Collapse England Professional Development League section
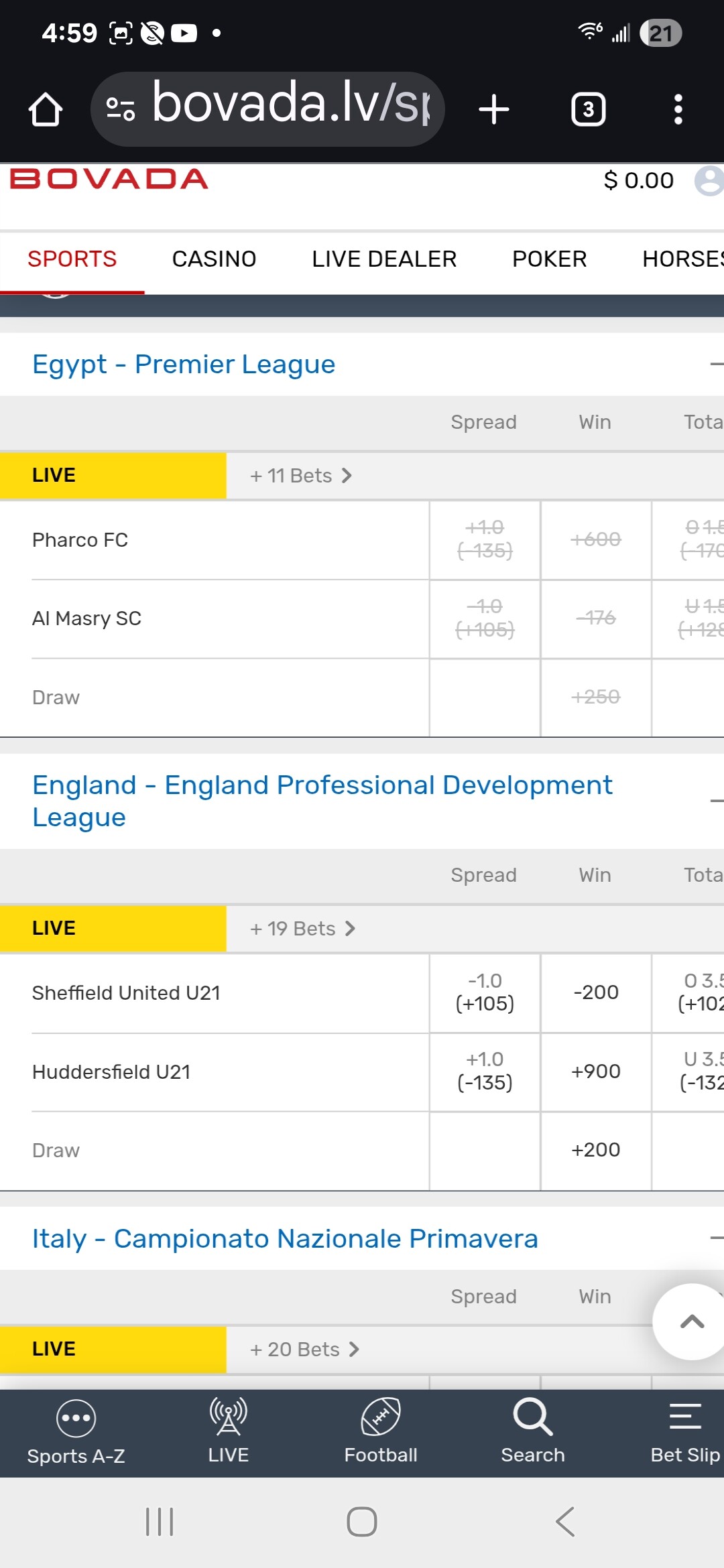Screen dimensions: 724x1568 (715, 801)
